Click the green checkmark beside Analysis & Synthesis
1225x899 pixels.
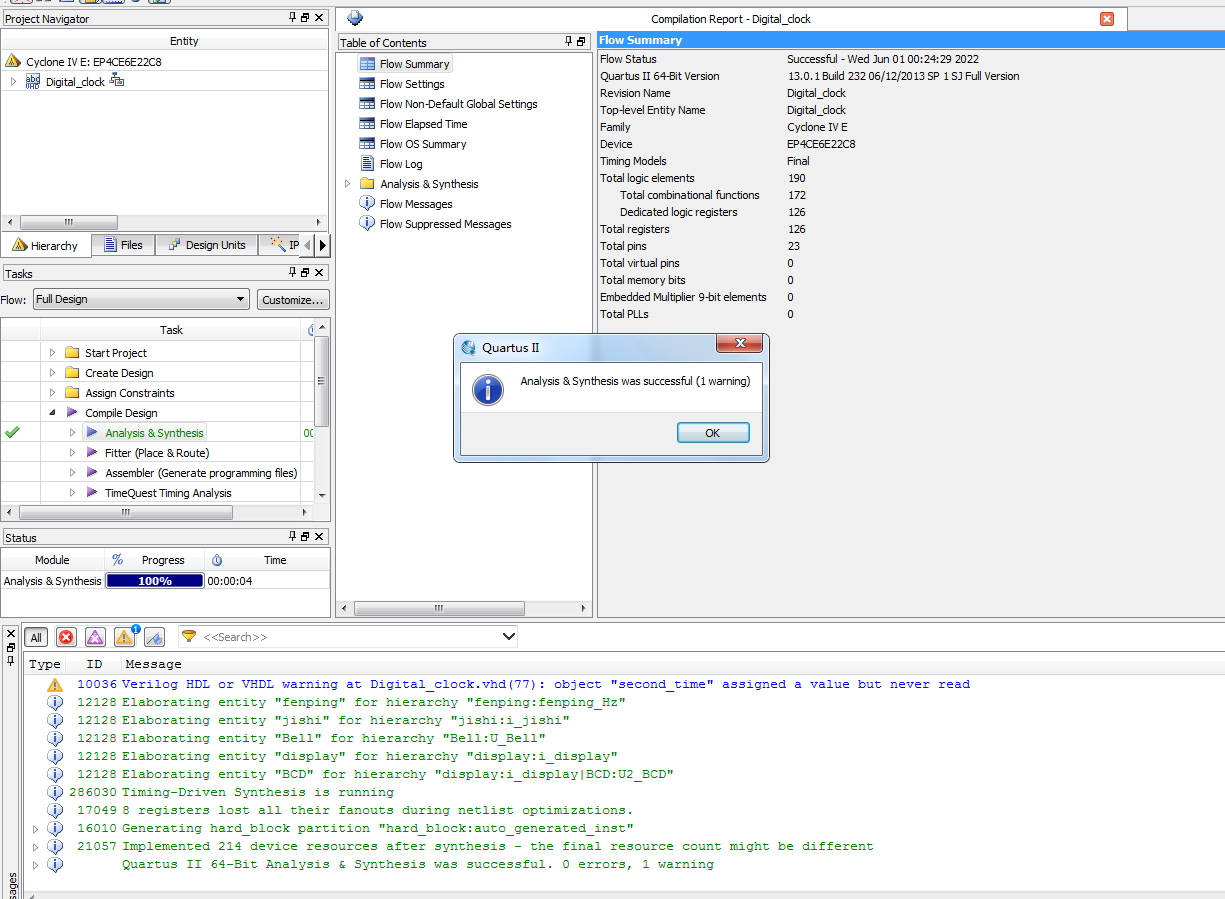tap(12, 432)
